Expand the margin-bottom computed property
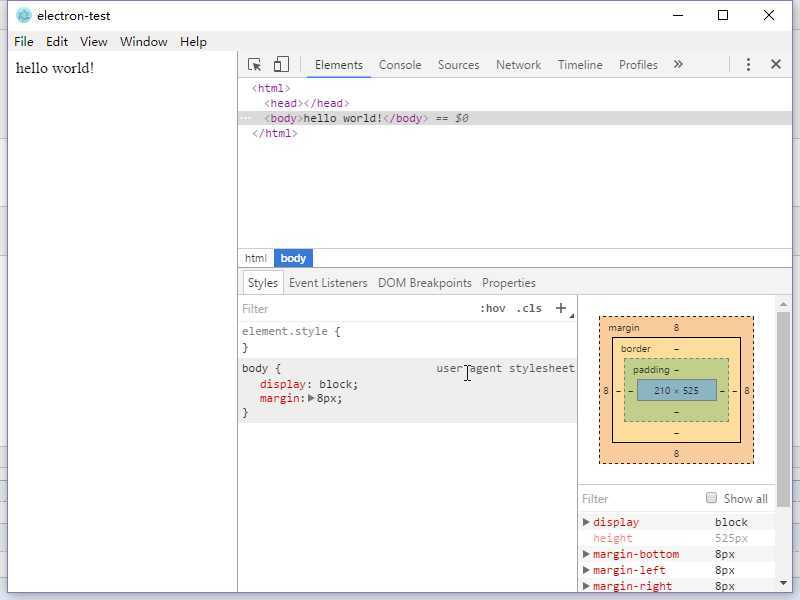Screen dimensions: 800x600 coord(586,554)
